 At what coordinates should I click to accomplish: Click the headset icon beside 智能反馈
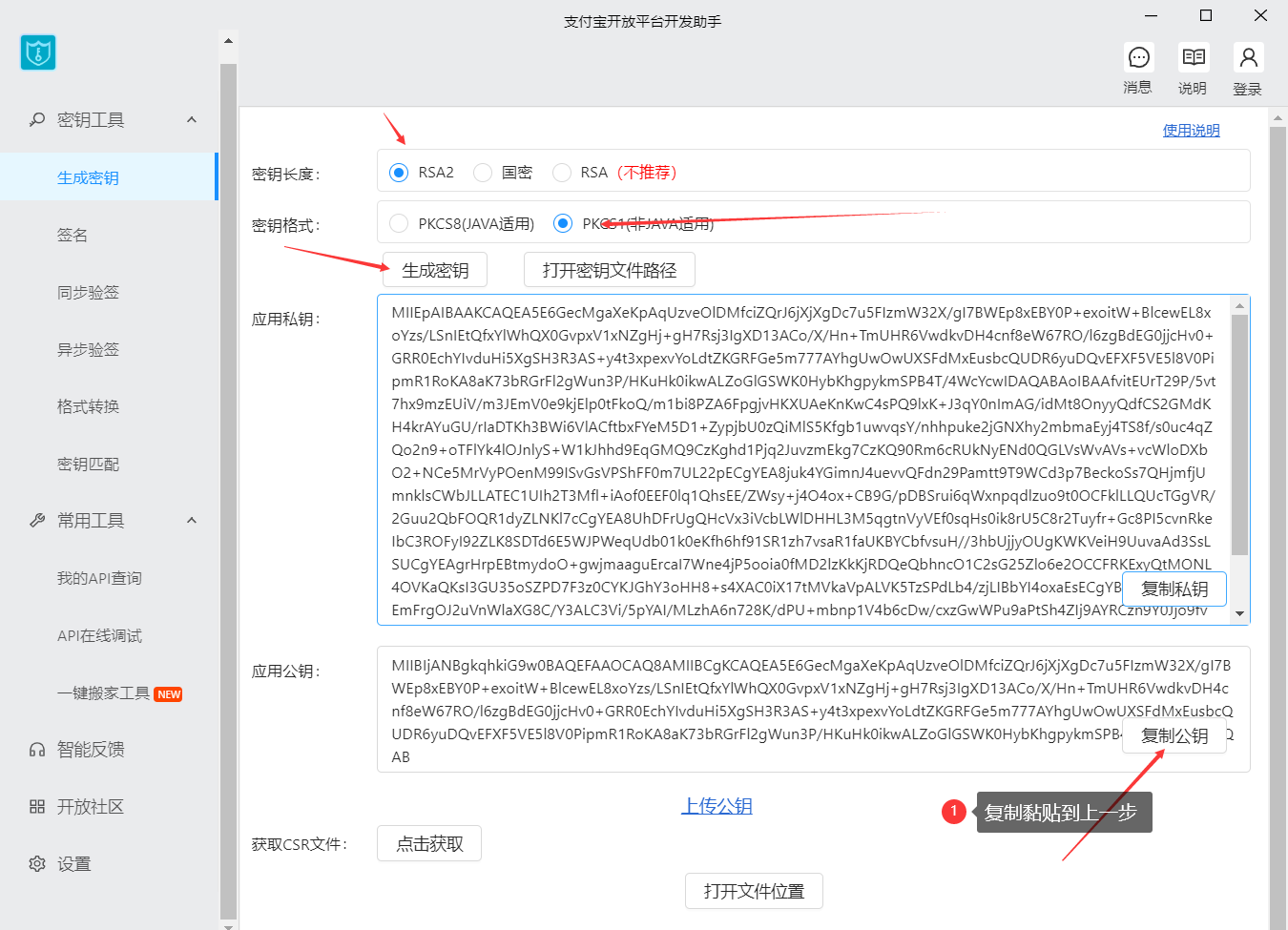(x=37, y=750)
